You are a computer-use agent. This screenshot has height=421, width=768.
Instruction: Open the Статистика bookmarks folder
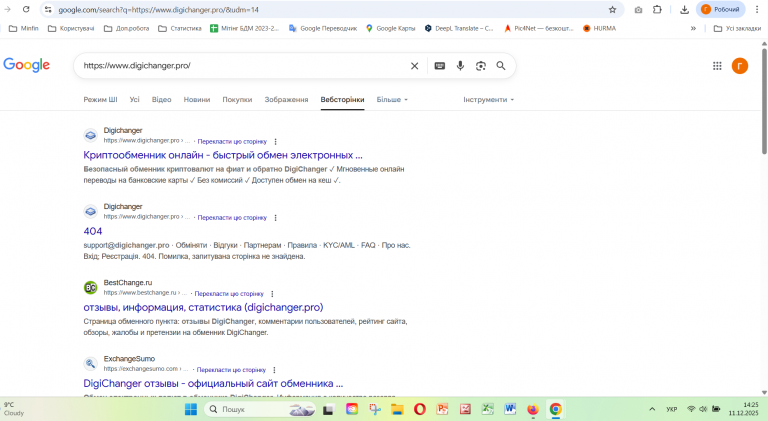(180, 28)
